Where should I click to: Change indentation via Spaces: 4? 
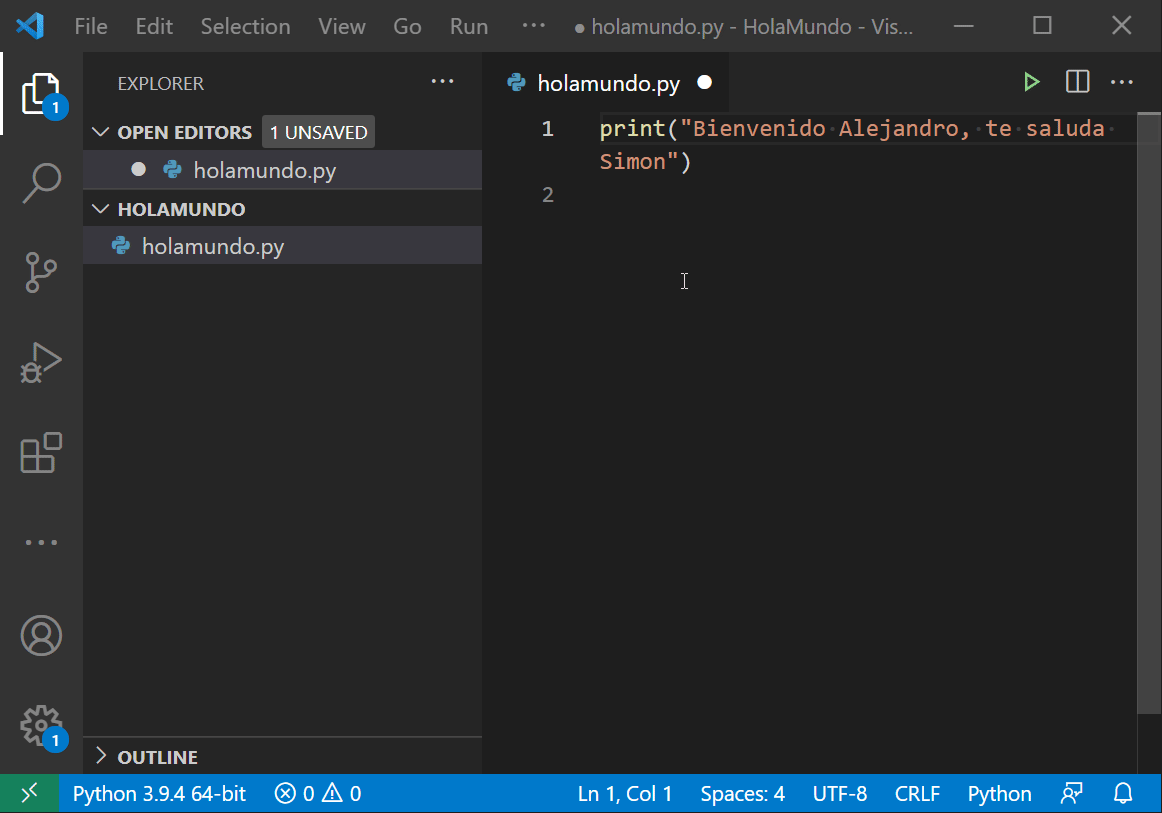point(743,794)
